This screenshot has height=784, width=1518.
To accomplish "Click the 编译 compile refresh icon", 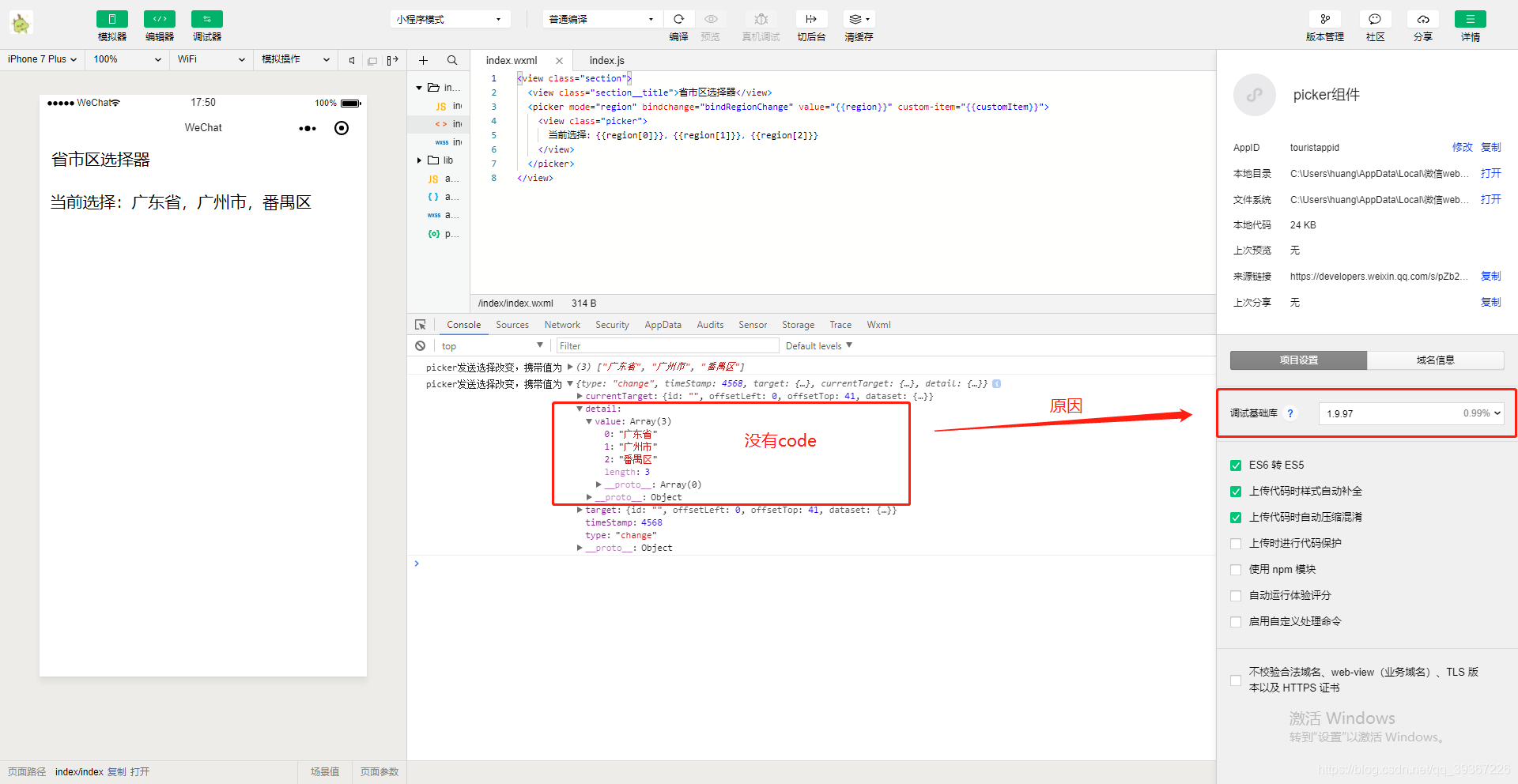I will pos(678,19).
